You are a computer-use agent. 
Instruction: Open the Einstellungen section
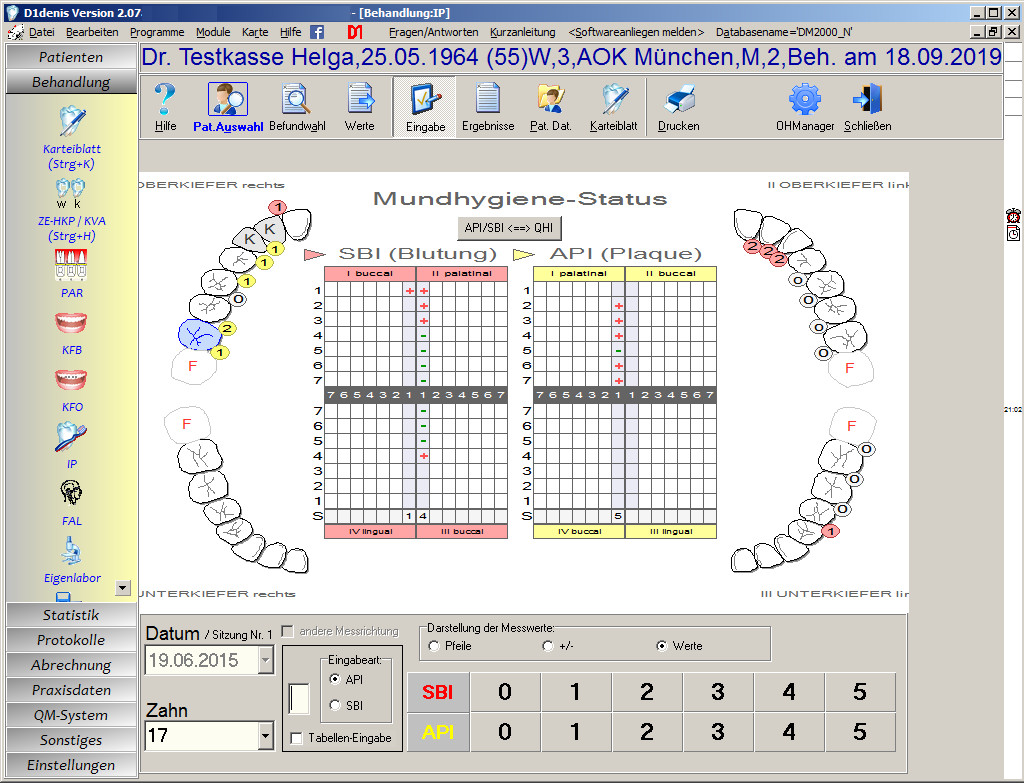pos(71,765)
